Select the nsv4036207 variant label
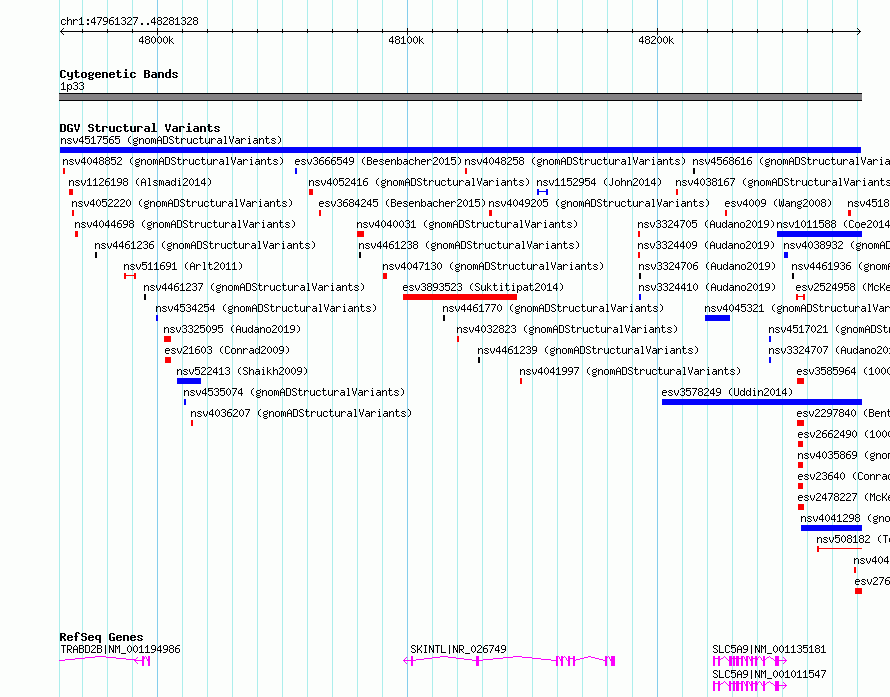Viewport: 890px width, 697px height. click(x=301, y=413)
